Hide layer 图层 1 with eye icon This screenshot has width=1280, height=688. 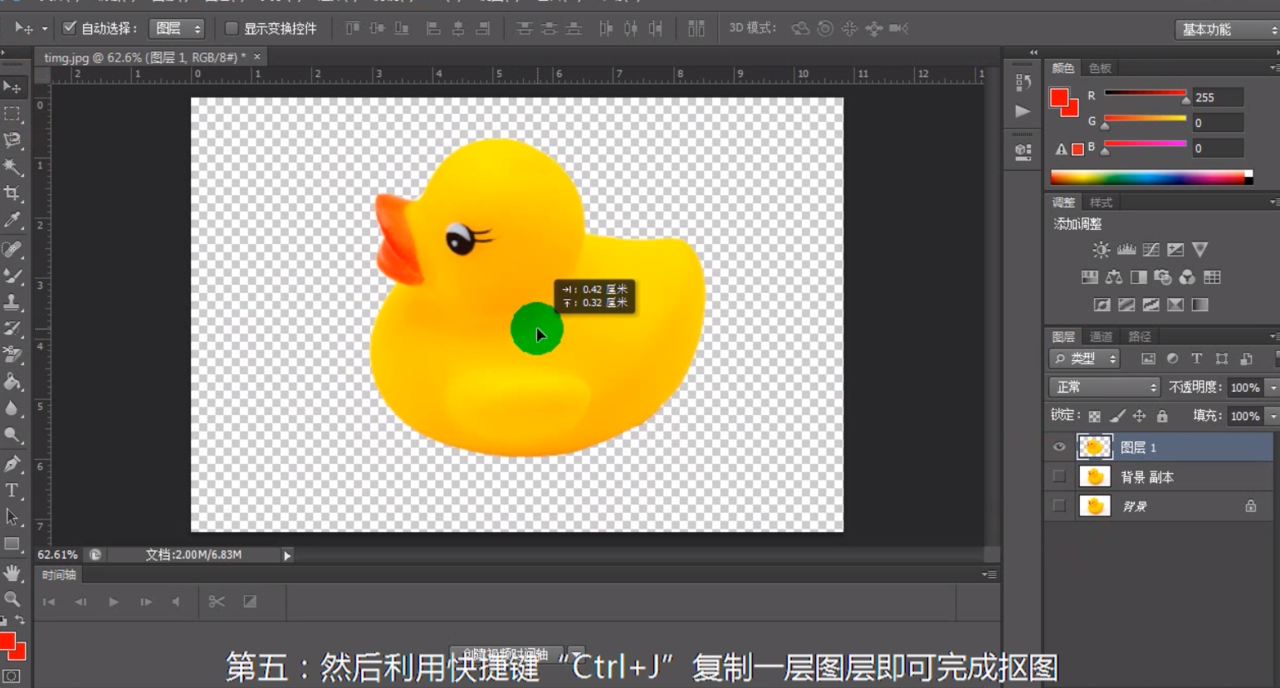point(1060,447)
